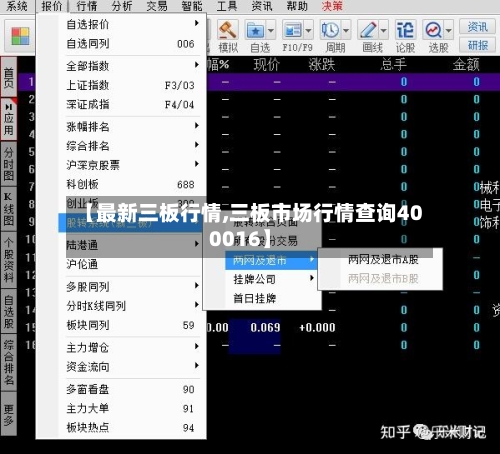This screenshot has width=500, height=454.
Task: Switch to the K线图 side tab
Action: (x=9, y=209)
